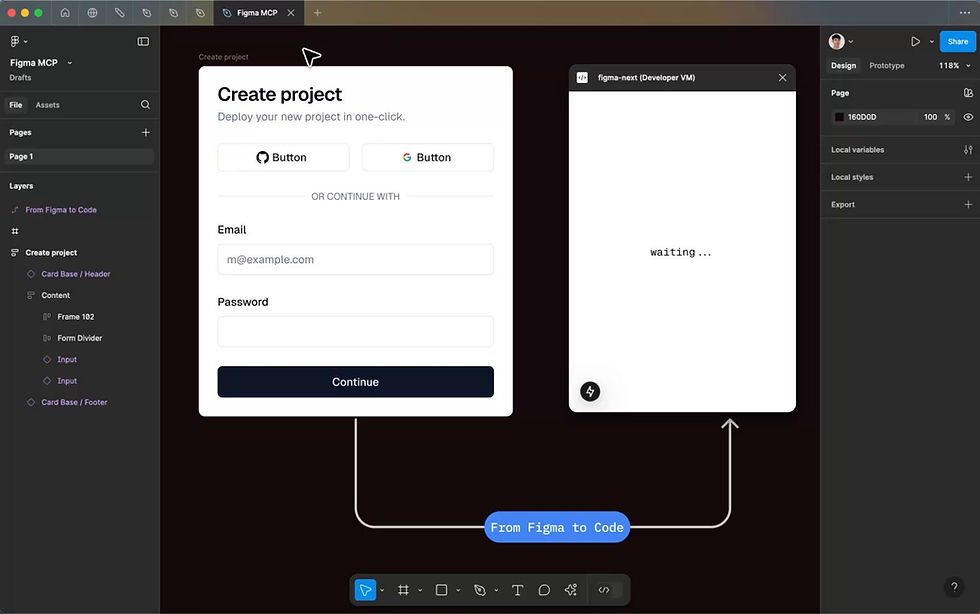Open the Local variables settings icon
Image resolution: width=980 pixels, height=614 pixels.
968,149
